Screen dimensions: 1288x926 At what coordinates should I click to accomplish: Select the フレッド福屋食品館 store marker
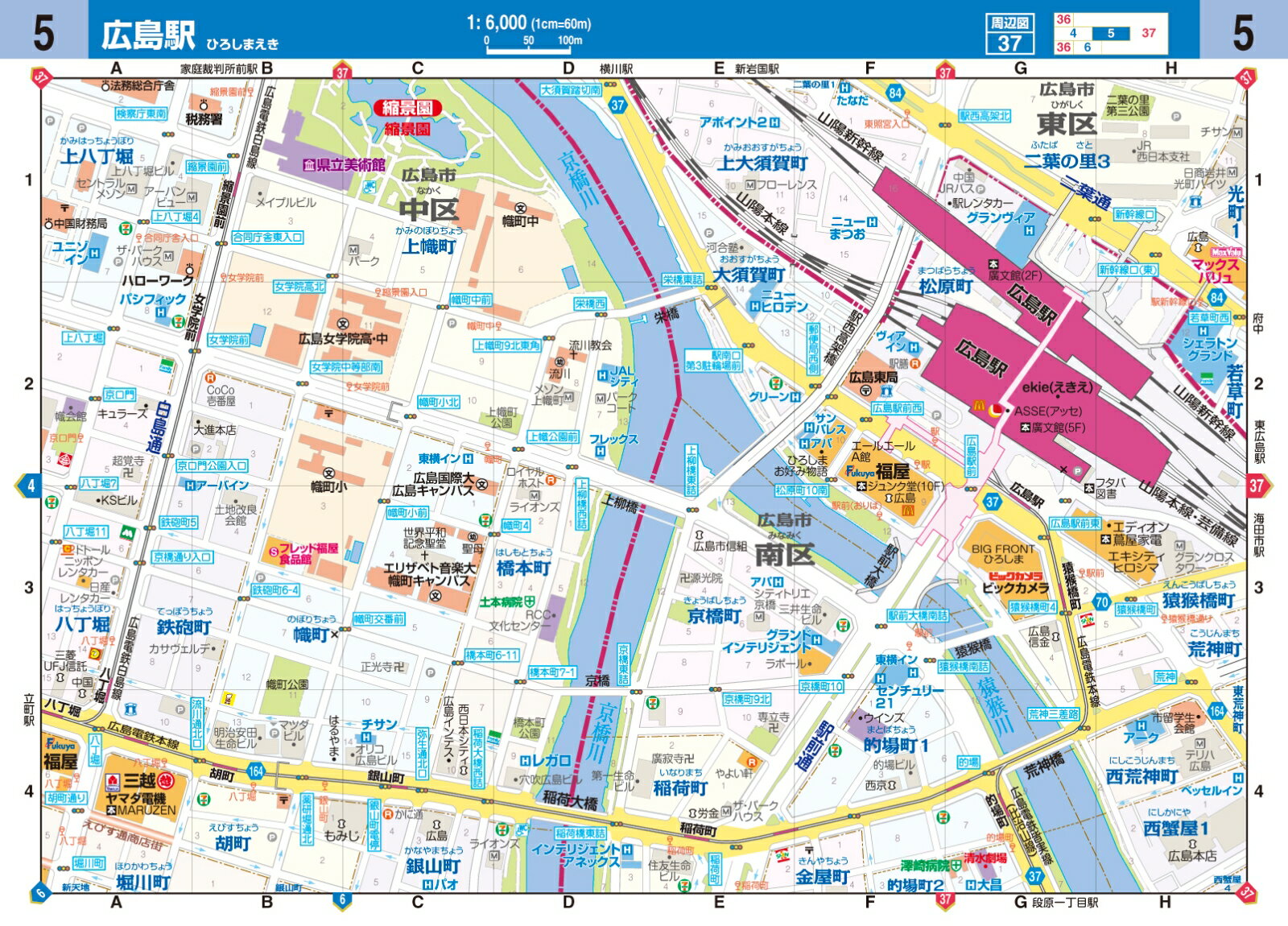click(x=274, y=552)
